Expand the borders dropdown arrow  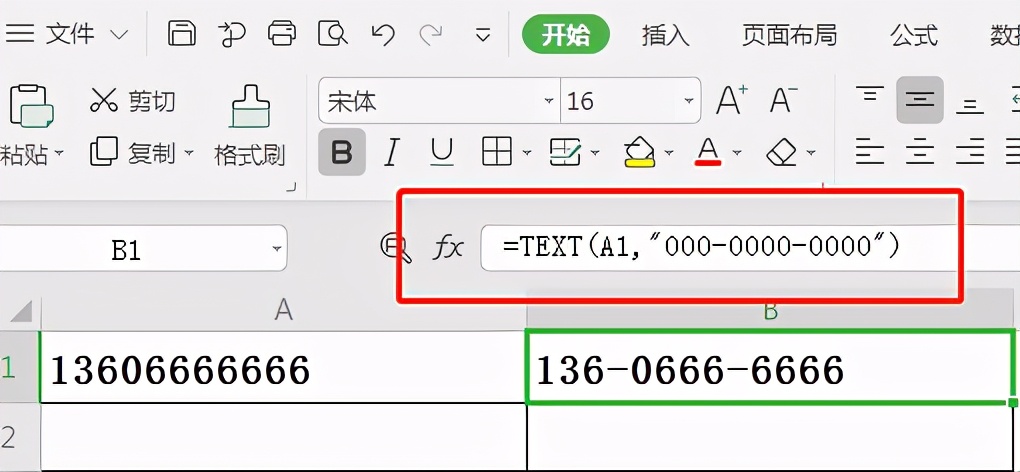[x=527, y=153]
